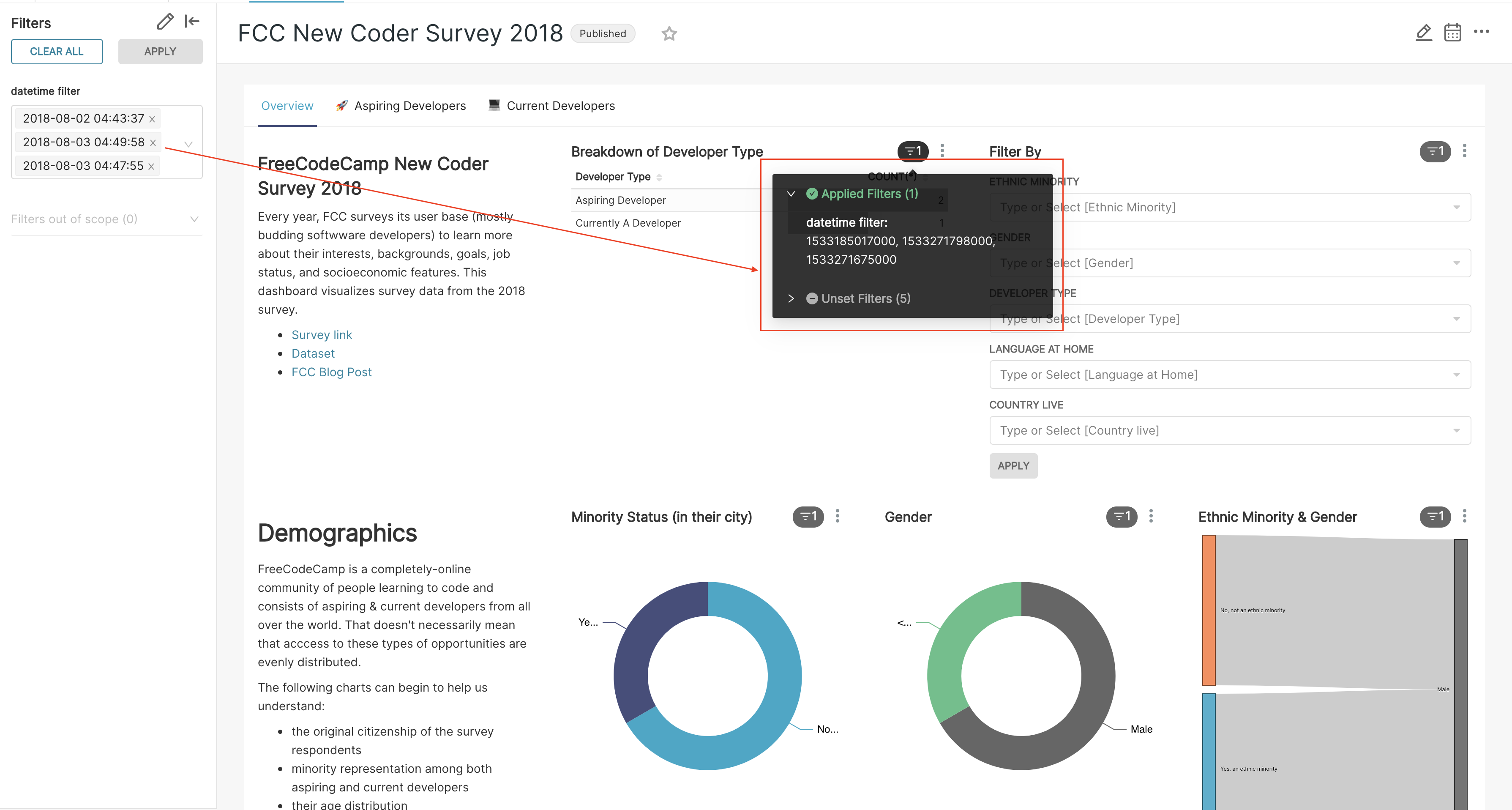
Task: Click the pencil icon in Filters panel
Action: tap(165, 22)
